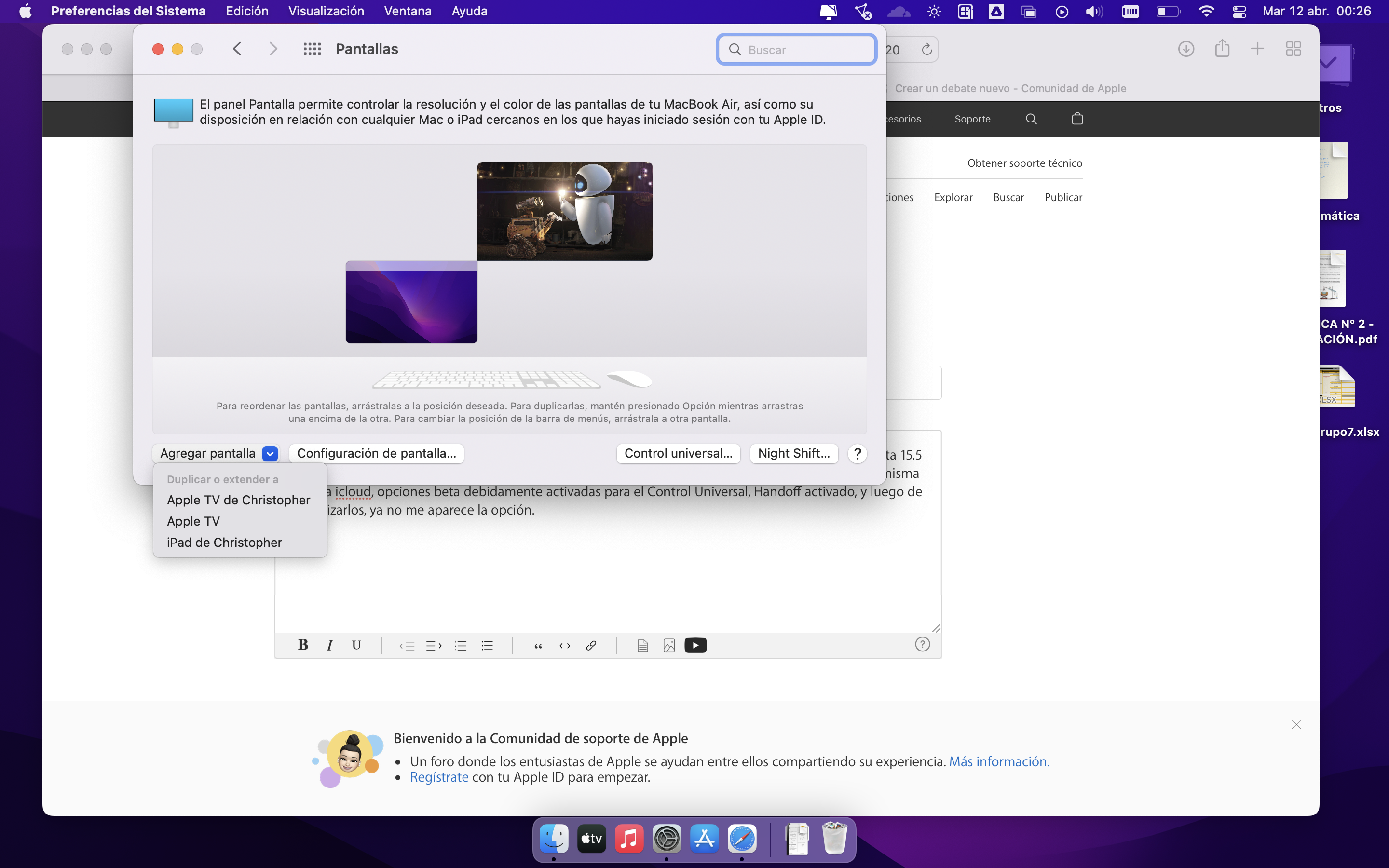Choose Apple TV de Christopher option
The height and width of the screenshot is (868, 1389).
pyautogui.click(x=238, y=500)
